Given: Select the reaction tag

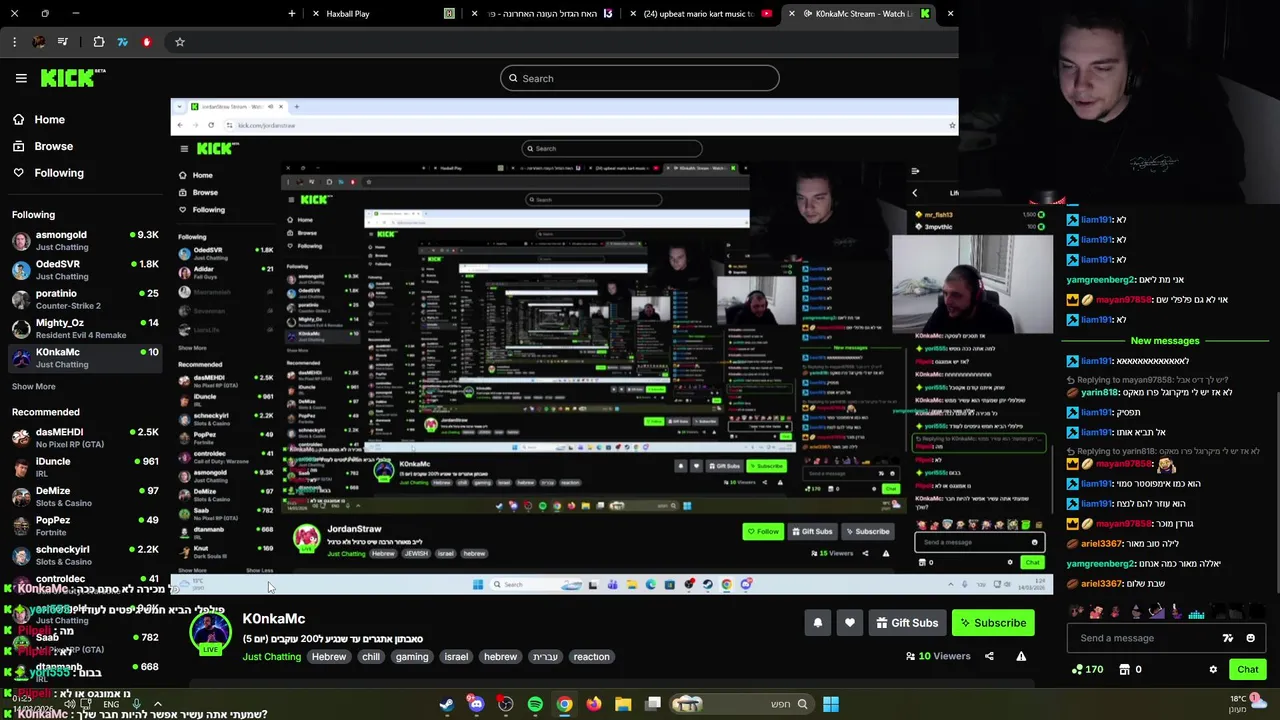Looking at the screenshot, I should 591,657.
